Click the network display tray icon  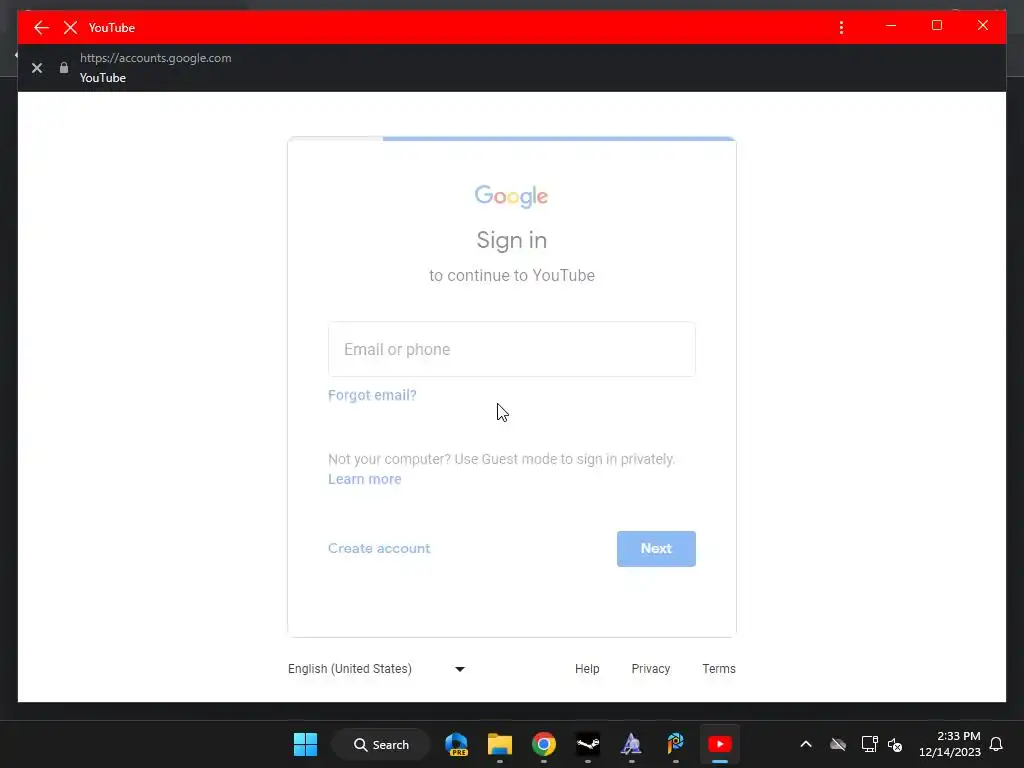[x=869, y=744]
